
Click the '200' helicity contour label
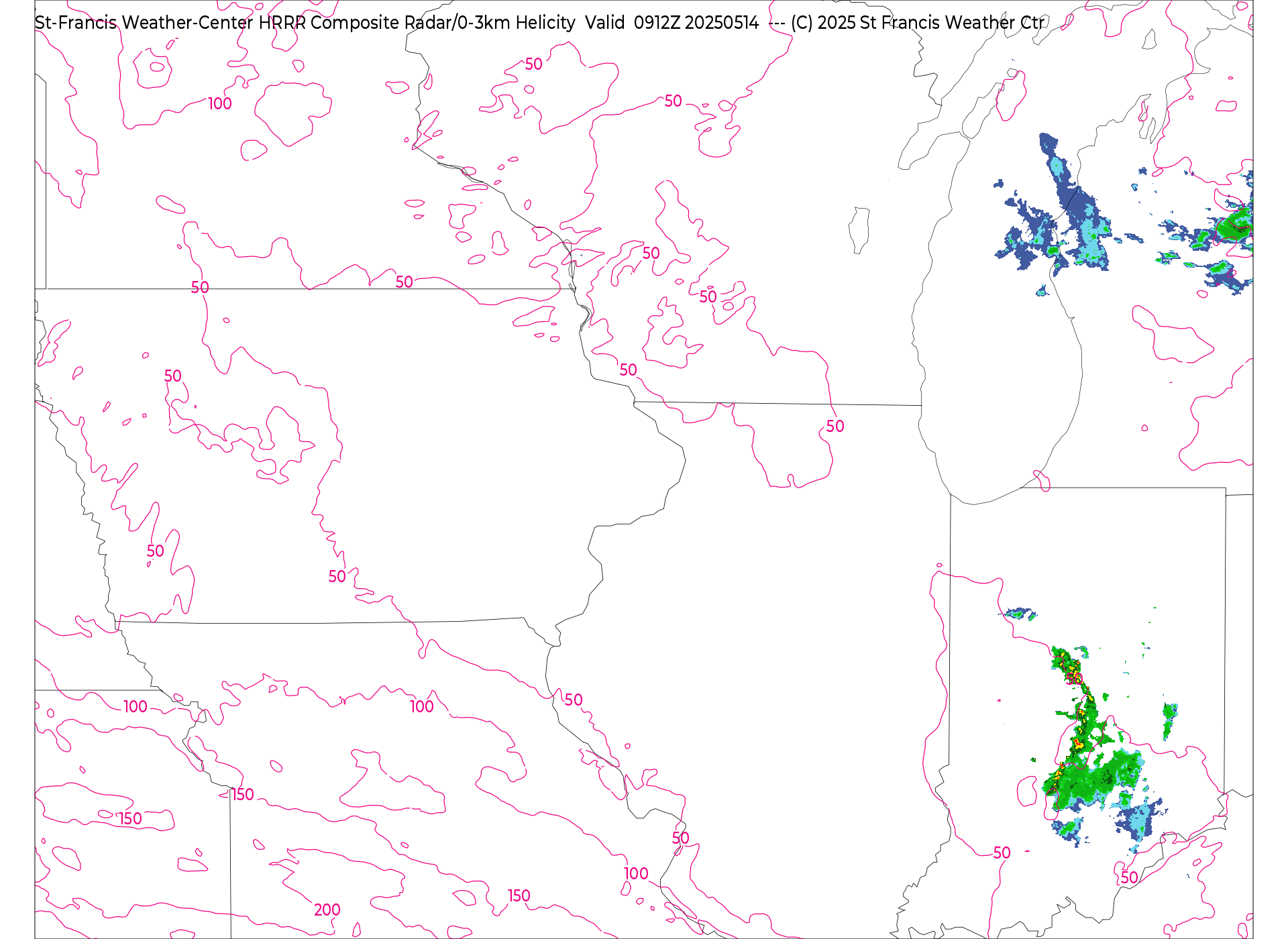[x=327, y=910]
